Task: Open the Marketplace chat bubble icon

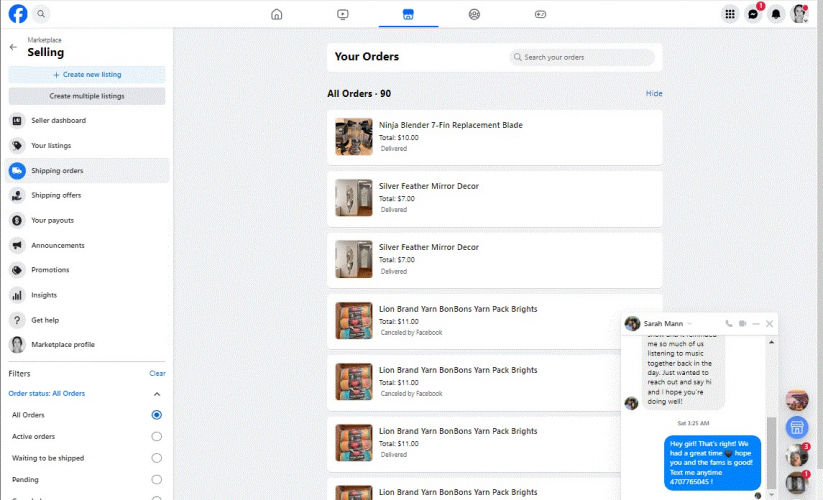Action: (797, 427)
